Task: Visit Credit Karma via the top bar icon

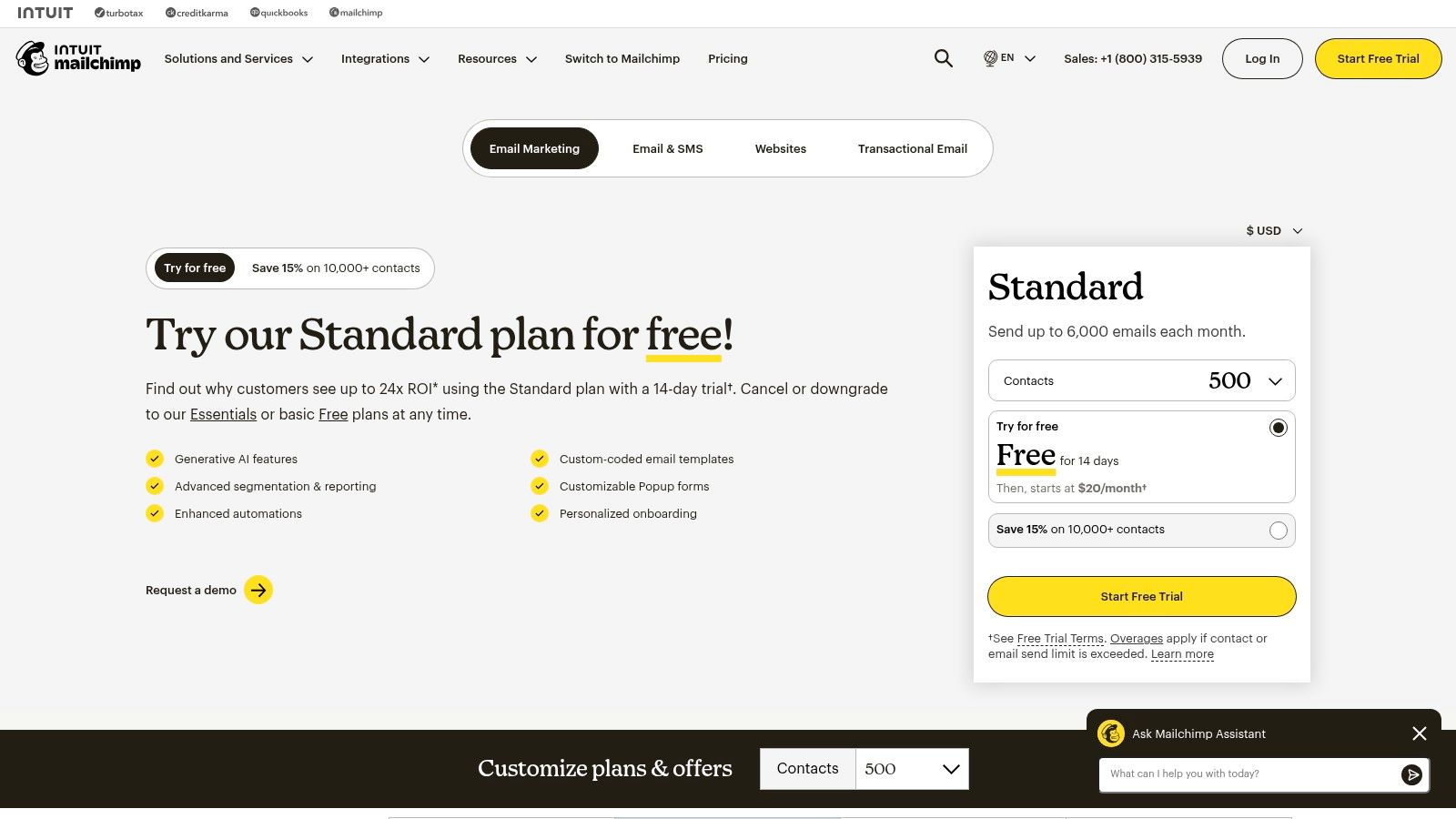Action: click(x=197, y=13)
